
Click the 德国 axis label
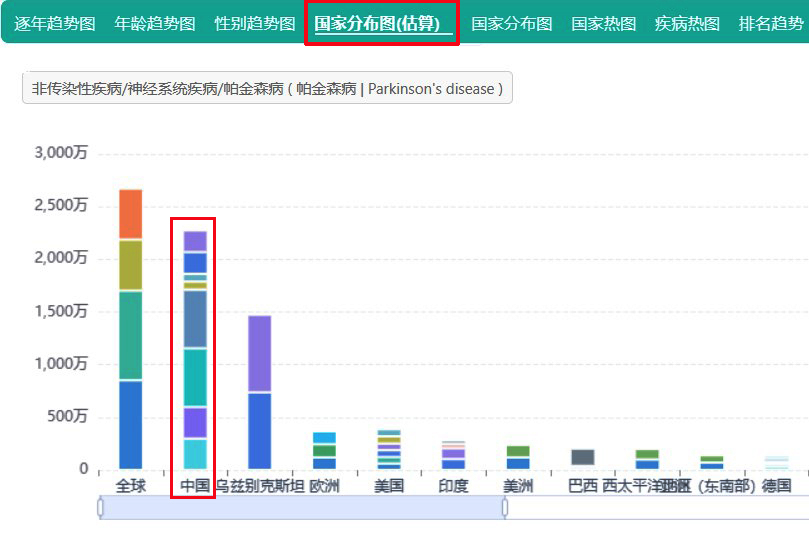point(776,486)
